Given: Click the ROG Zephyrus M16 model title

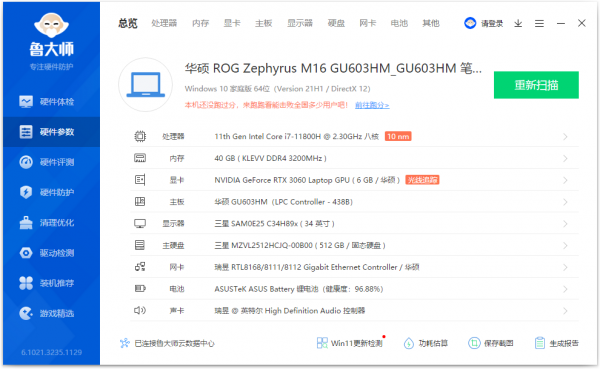Looking at the screenshot, I should coord(333,69).
